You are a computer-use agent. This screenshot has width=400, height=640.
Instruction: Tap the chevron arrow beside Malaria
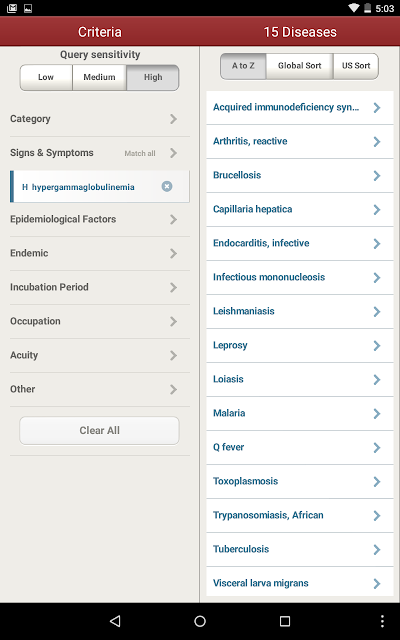tap(377, 413)
